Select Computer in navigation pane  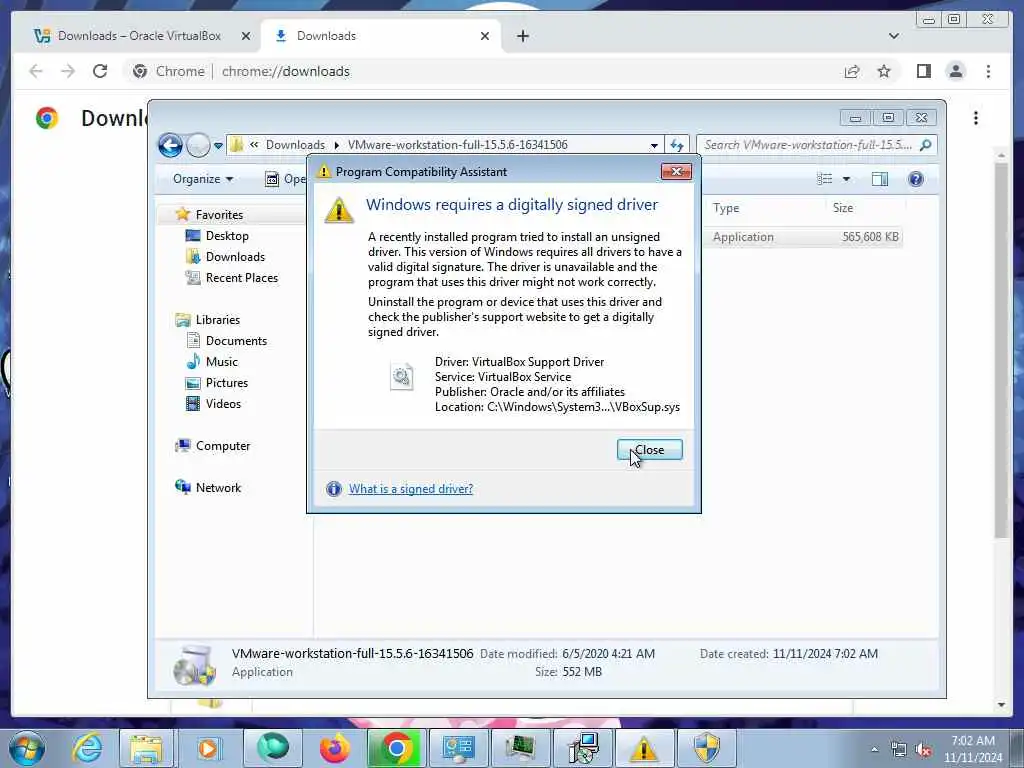click(223, 445)
